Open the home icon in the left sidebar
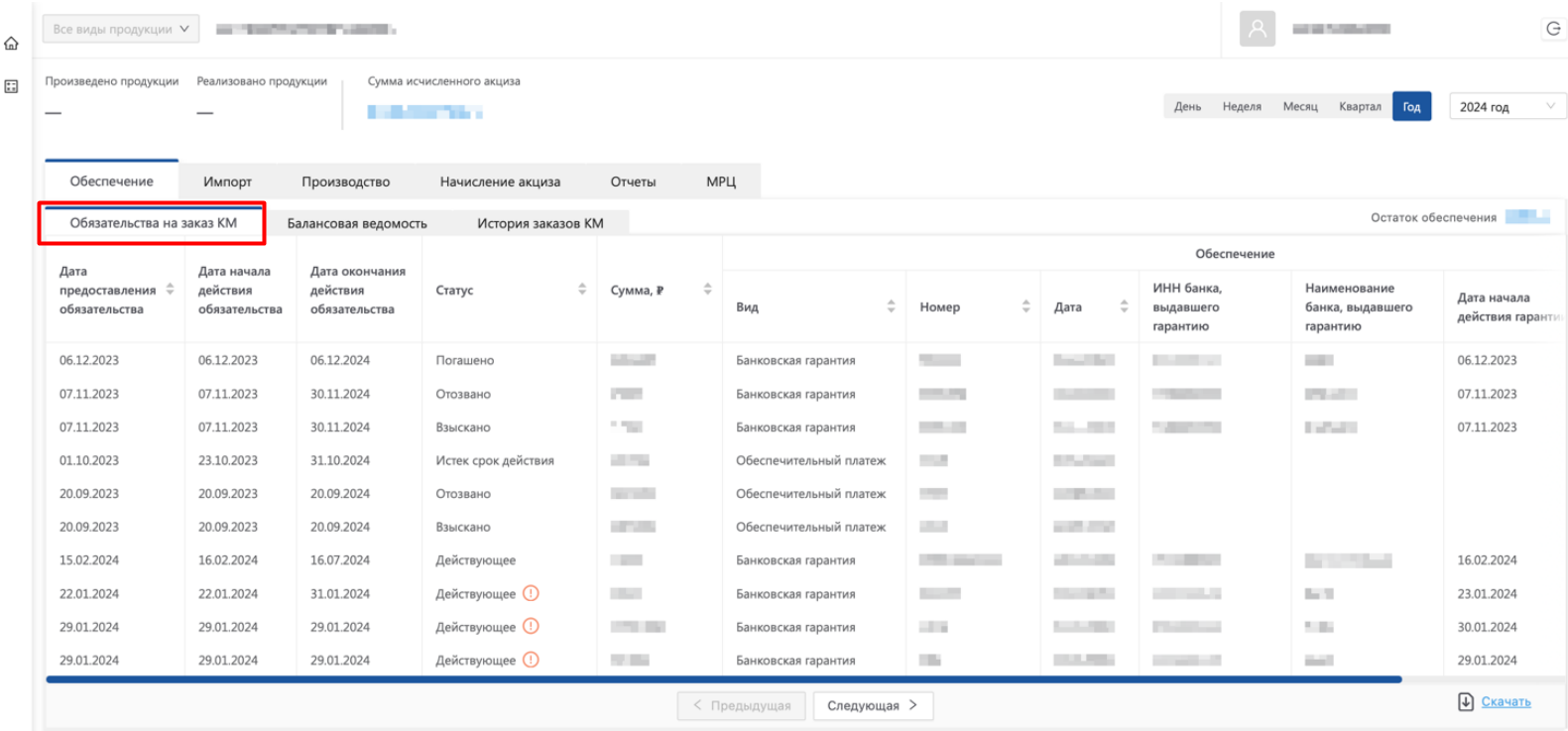This screenshot has height=731, width=1568. (x=11, y=44)
